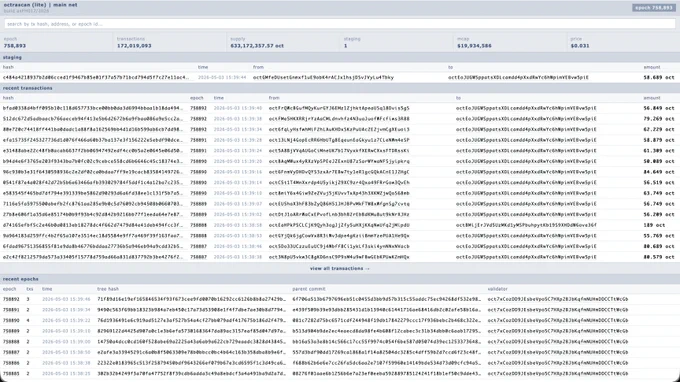The width and height of the screenshot is (680, 382).
Task: Click the parent commit column header
Action: pos(309,289)
